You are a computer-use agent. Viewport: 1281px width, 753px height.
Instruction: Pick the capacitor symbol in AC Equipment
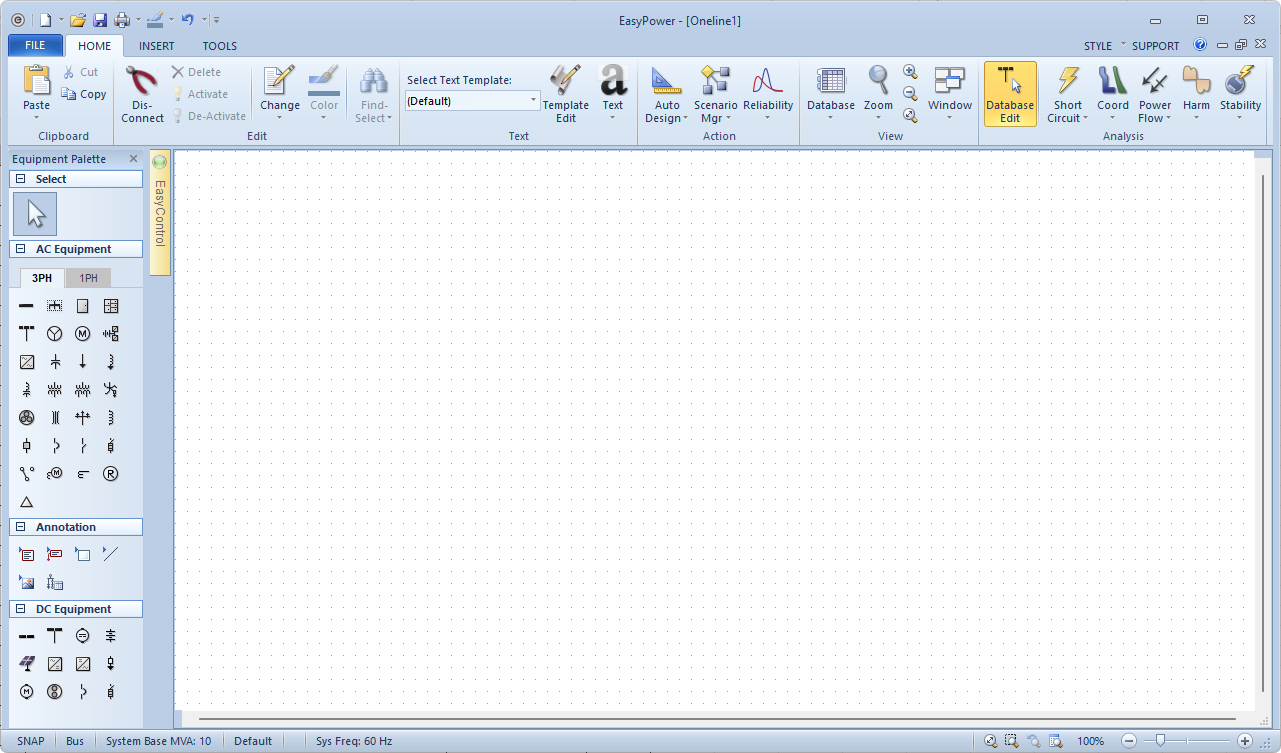(x=55, y=362)
